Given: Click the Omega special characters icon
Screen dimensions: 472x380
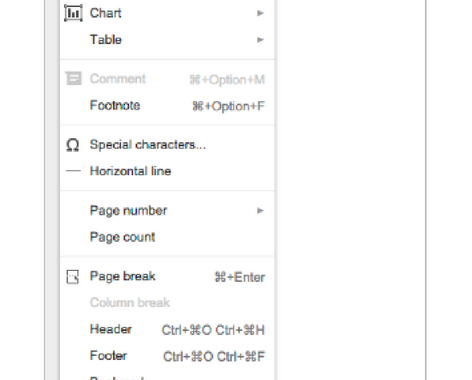Looking at the screenshot, I should [x=73, y=145].
